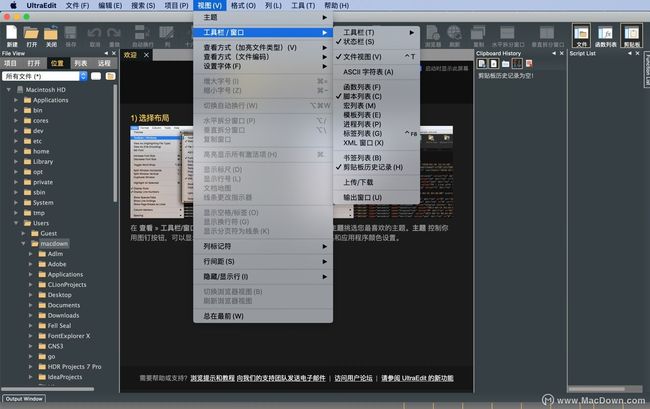Viewport: 650px width, 409px height.
Task: Open the Output Window tab at bottom
Action: pos(24,399)
